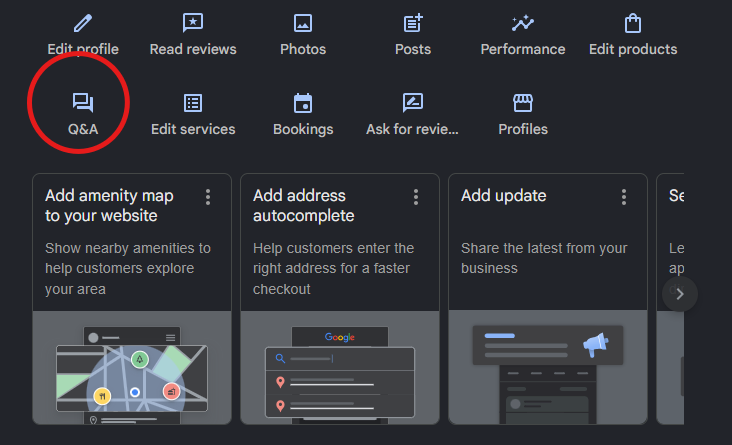Open options menu for Add address autocomplete card
The image size is (732, 445).
[415, 197]
